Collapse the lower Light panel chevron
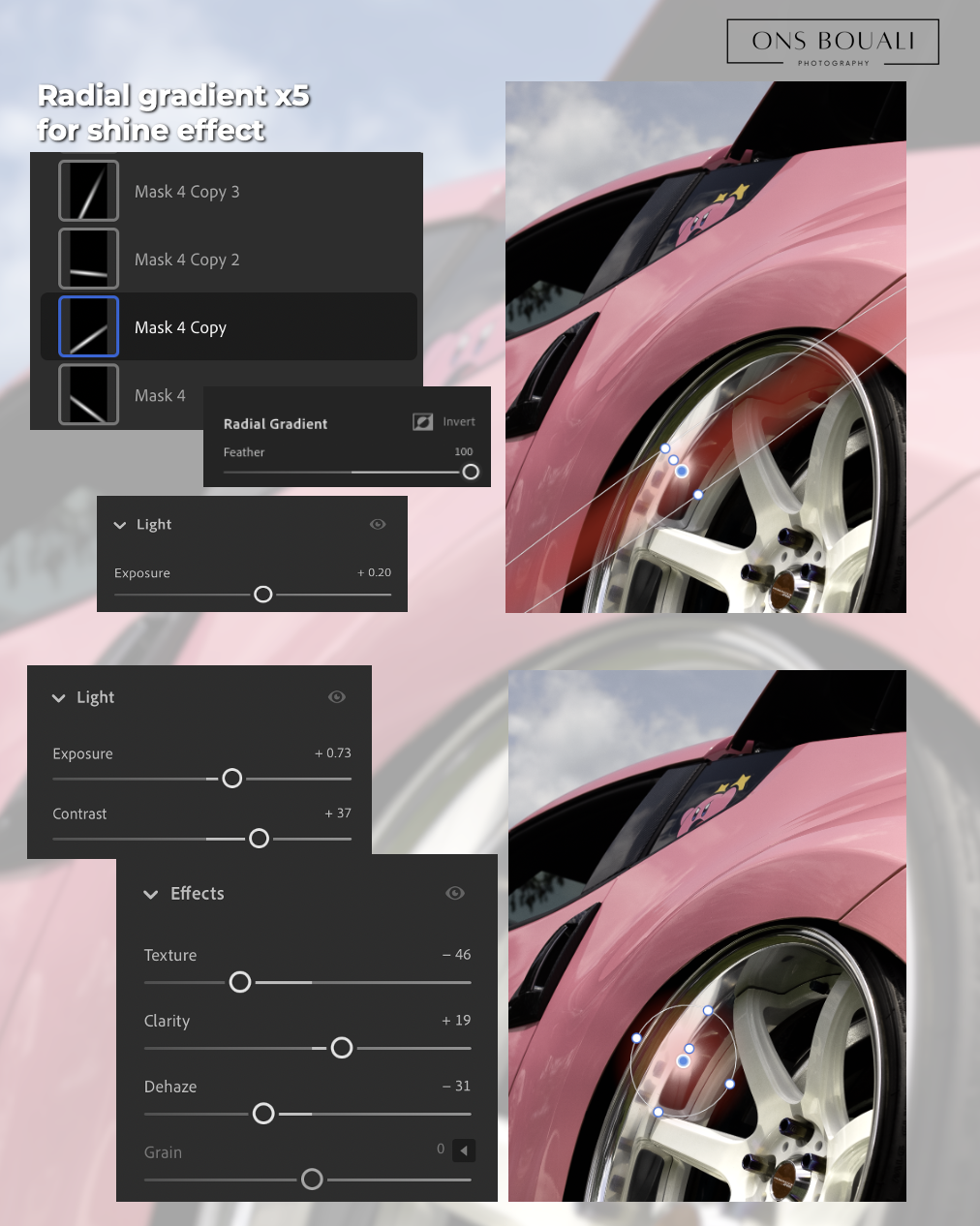 (59, 697)
